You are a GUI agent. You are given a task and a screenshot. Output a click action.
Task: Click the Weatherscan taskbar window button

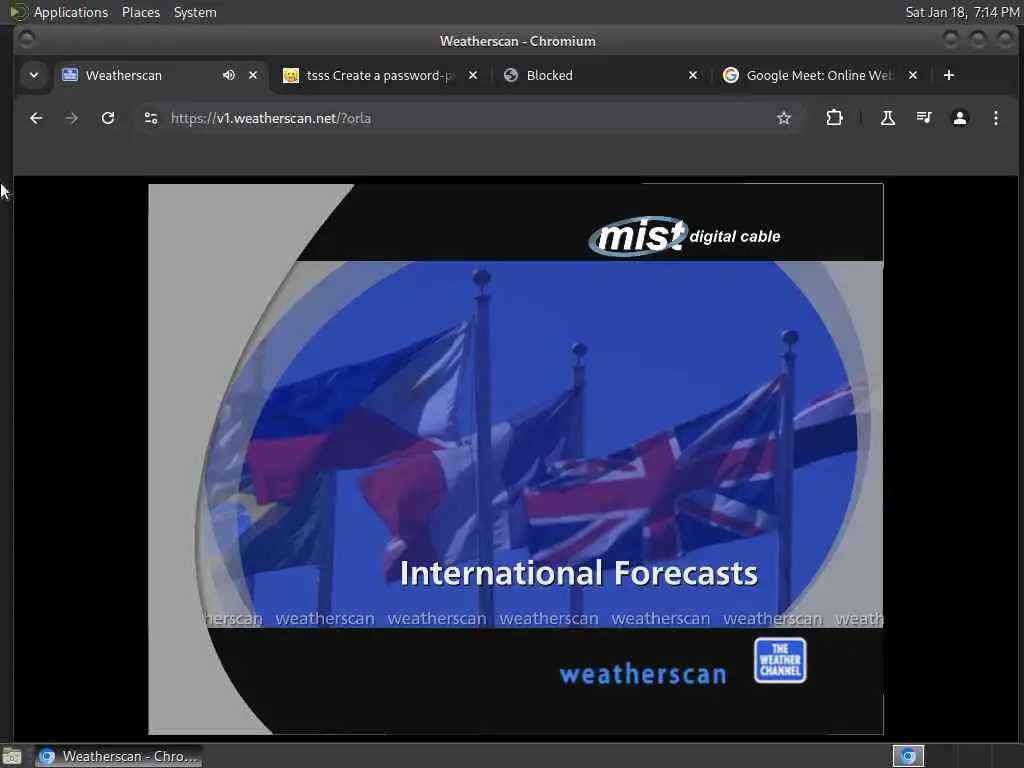[118, 756]
